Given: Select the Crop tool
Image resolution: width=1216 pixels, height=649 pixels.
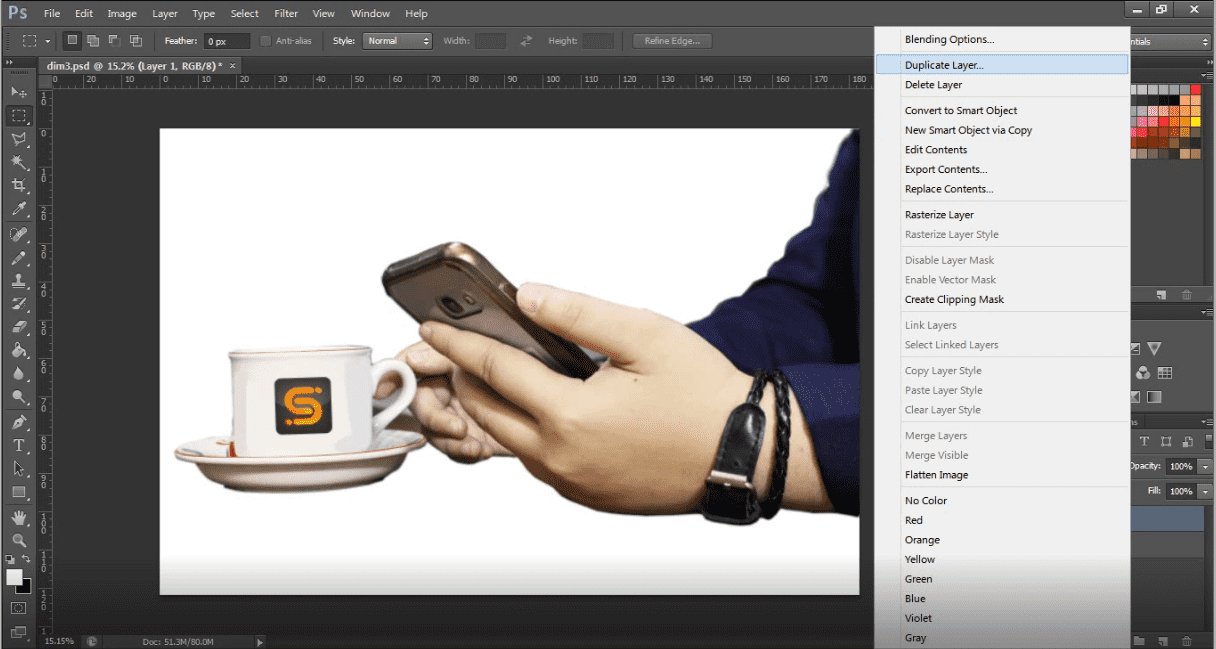Looking at the screenshot, I should click(x=18, y=186).
